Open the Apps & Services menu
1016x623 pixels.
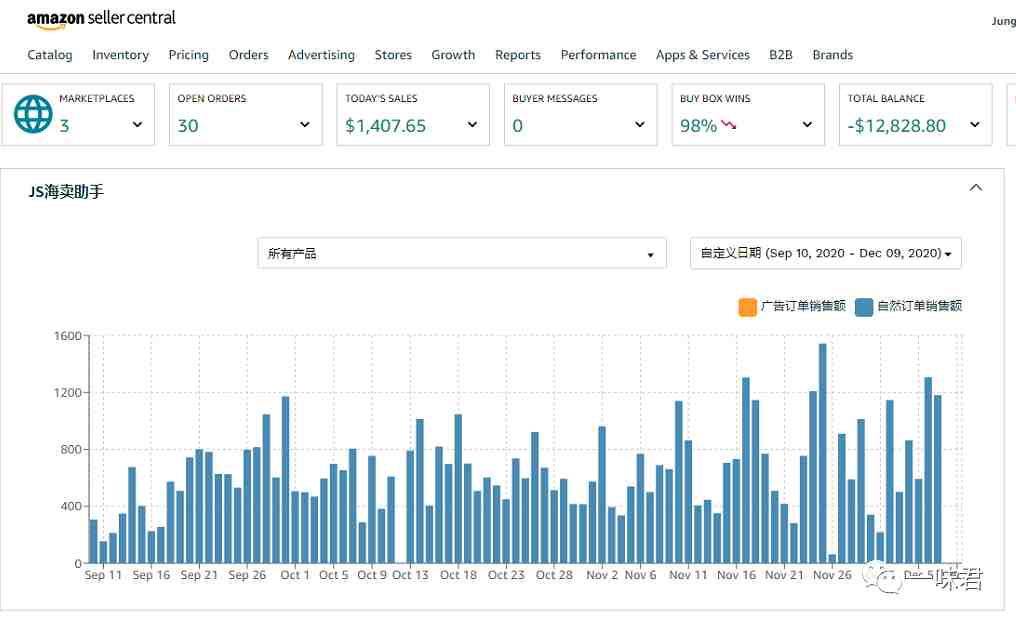coord(703,55)
